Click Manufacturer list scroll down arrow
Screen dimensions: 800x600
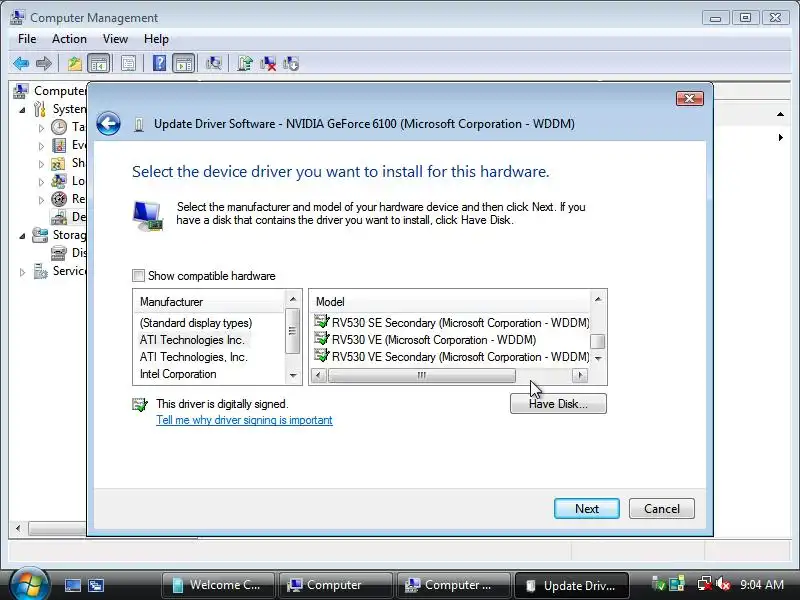pos(293,376)
